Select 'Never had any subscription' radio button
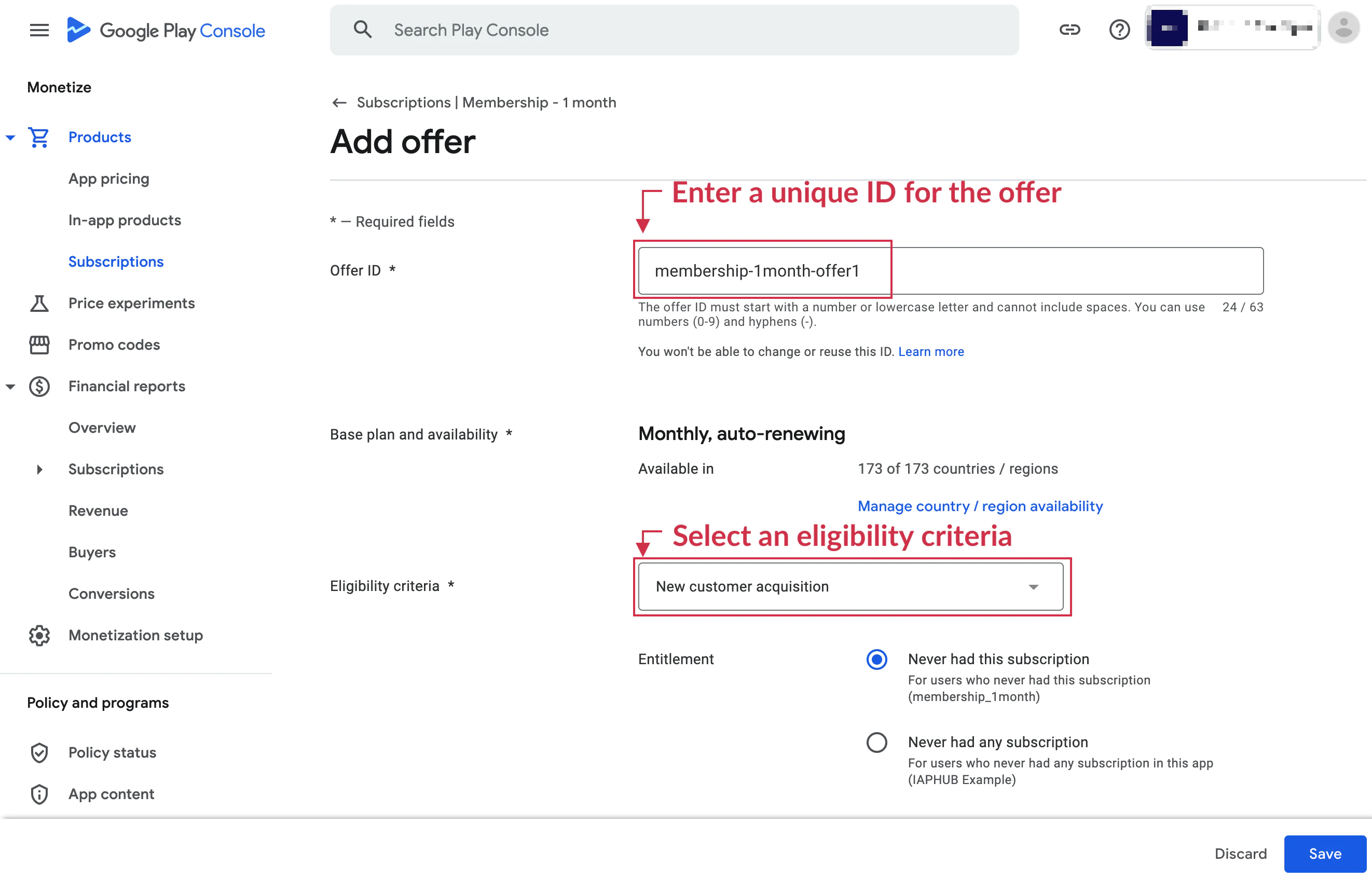This screenshot has height=879, width=1372. coord(876,742)
